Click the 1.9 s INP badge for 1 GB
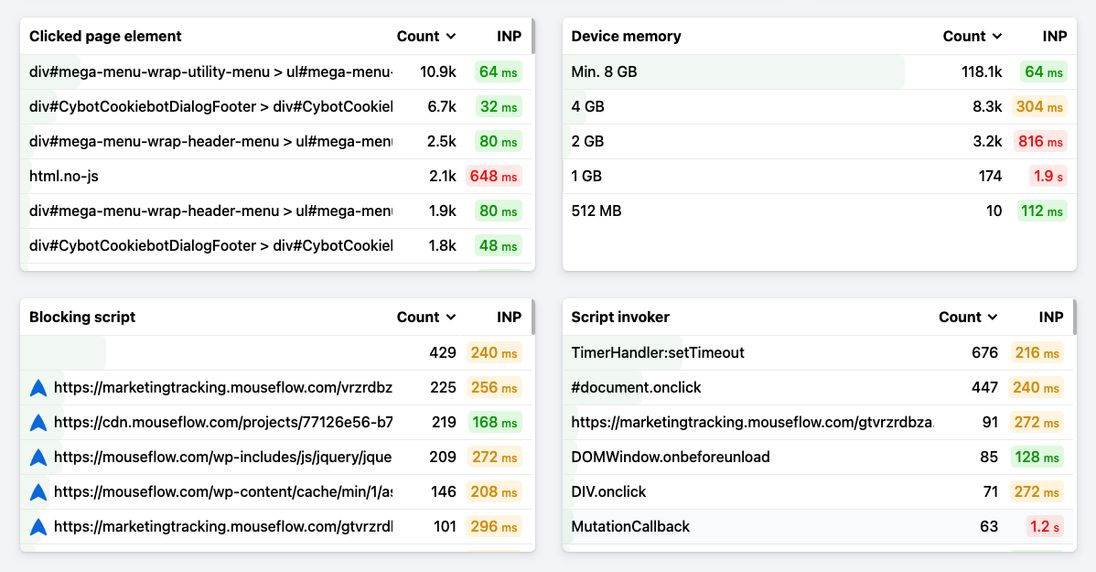The height and width of the screenshot is (572, 1096). [1048, 176]
